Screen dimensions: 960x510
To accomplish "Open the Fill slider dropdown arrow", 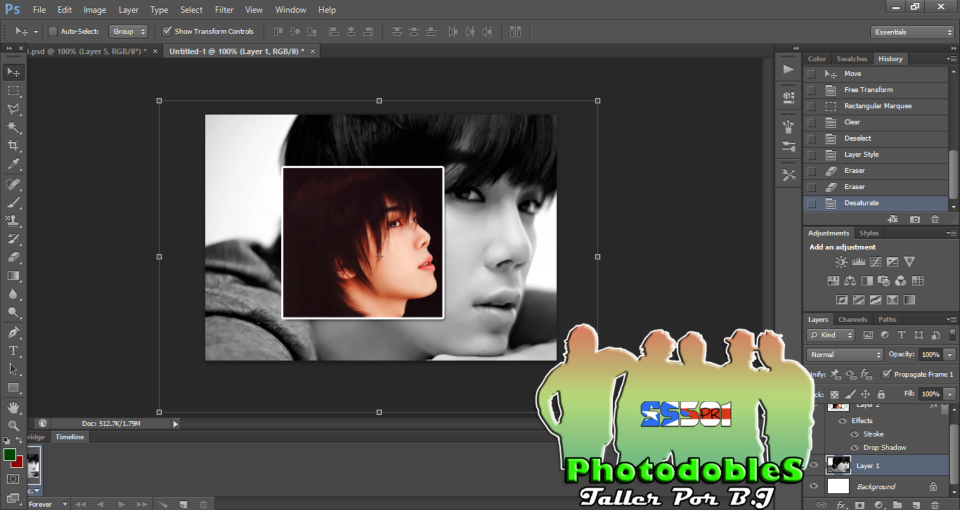I will pyautogui.click(x=950, y=394).
